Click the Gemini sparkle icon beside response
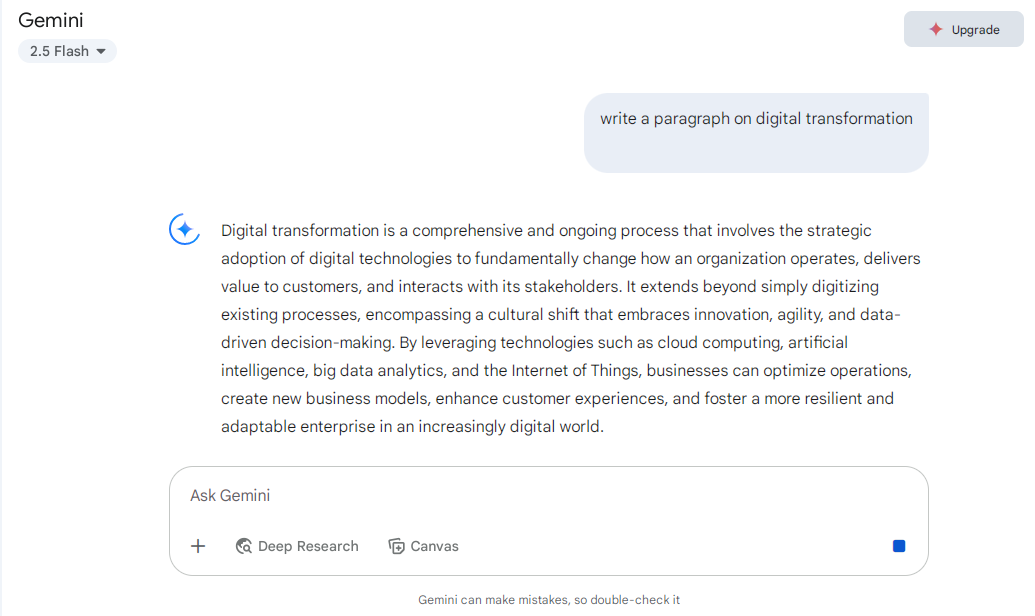 point(184,229)
